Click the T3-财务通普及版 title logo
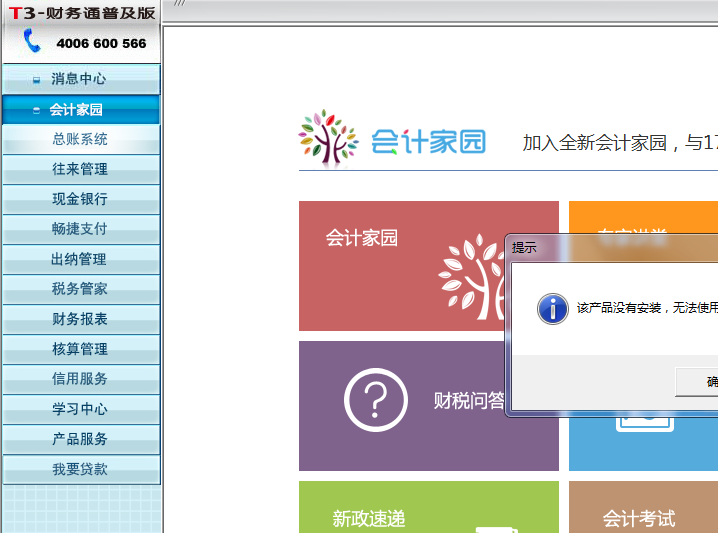The width and height of the screenshot is (718, 533). tap(82, 13)
